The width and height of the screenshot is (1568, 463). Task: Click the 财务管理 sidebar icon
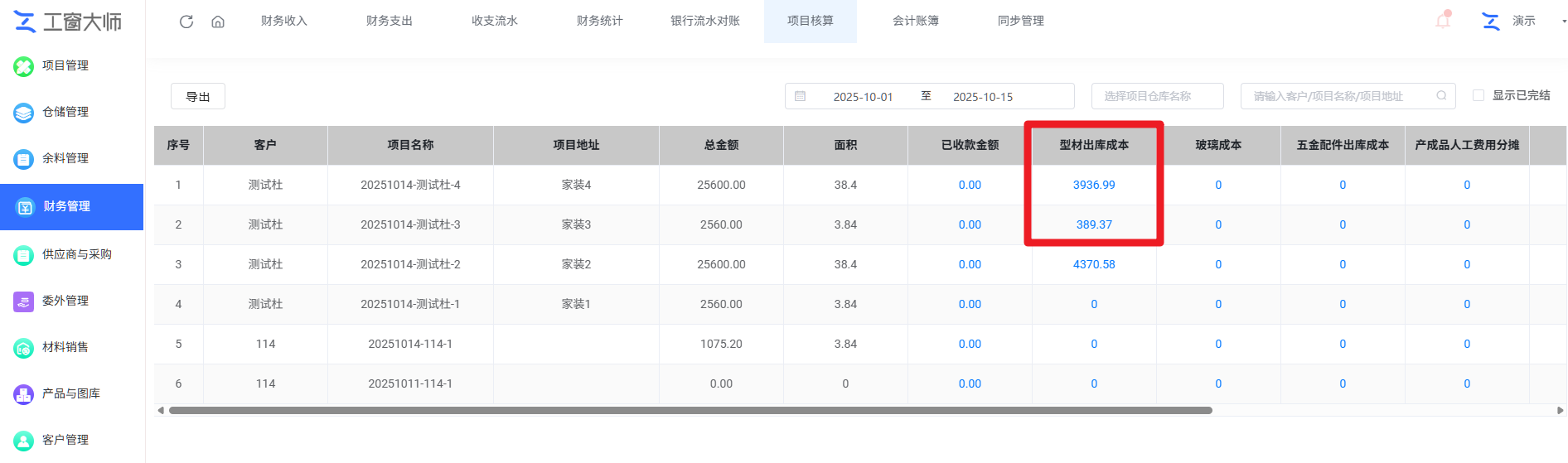coord(25,207)
